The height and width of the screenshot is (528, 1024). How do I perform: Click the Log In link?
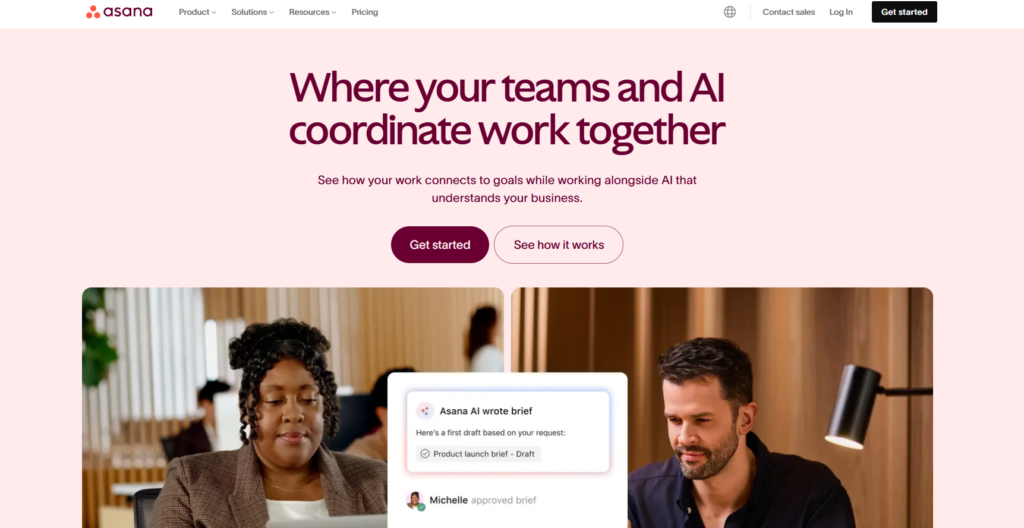[x=840, y=12]
